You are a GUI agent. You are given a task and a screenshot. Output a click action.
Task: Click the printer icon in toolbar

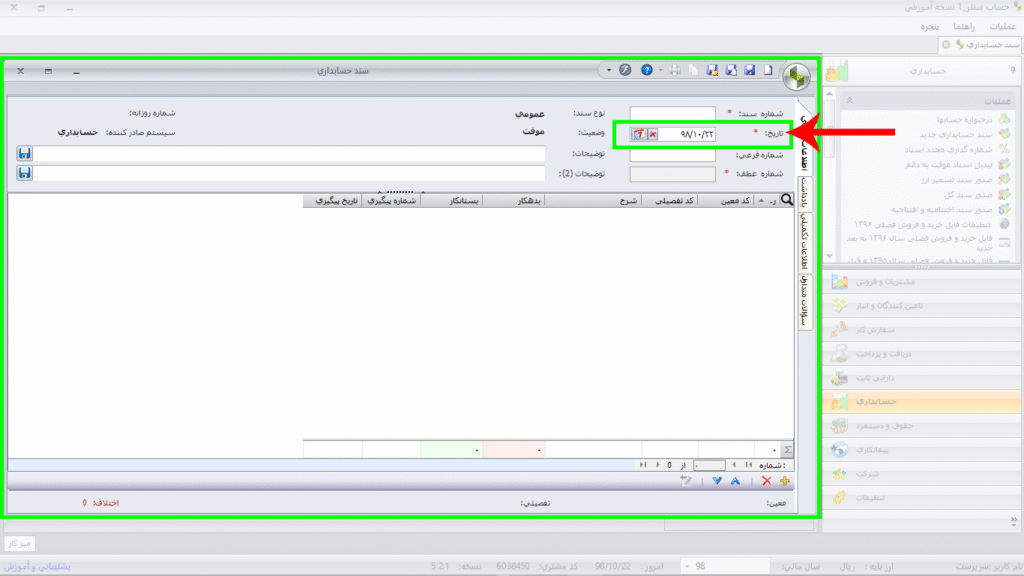click(x=675, y=70)
